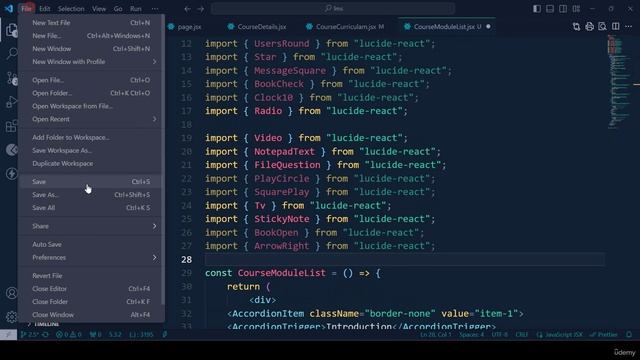Select Save Workspace As... entry
This screenshot has width=640, height=360.
(x=91, y=151)
